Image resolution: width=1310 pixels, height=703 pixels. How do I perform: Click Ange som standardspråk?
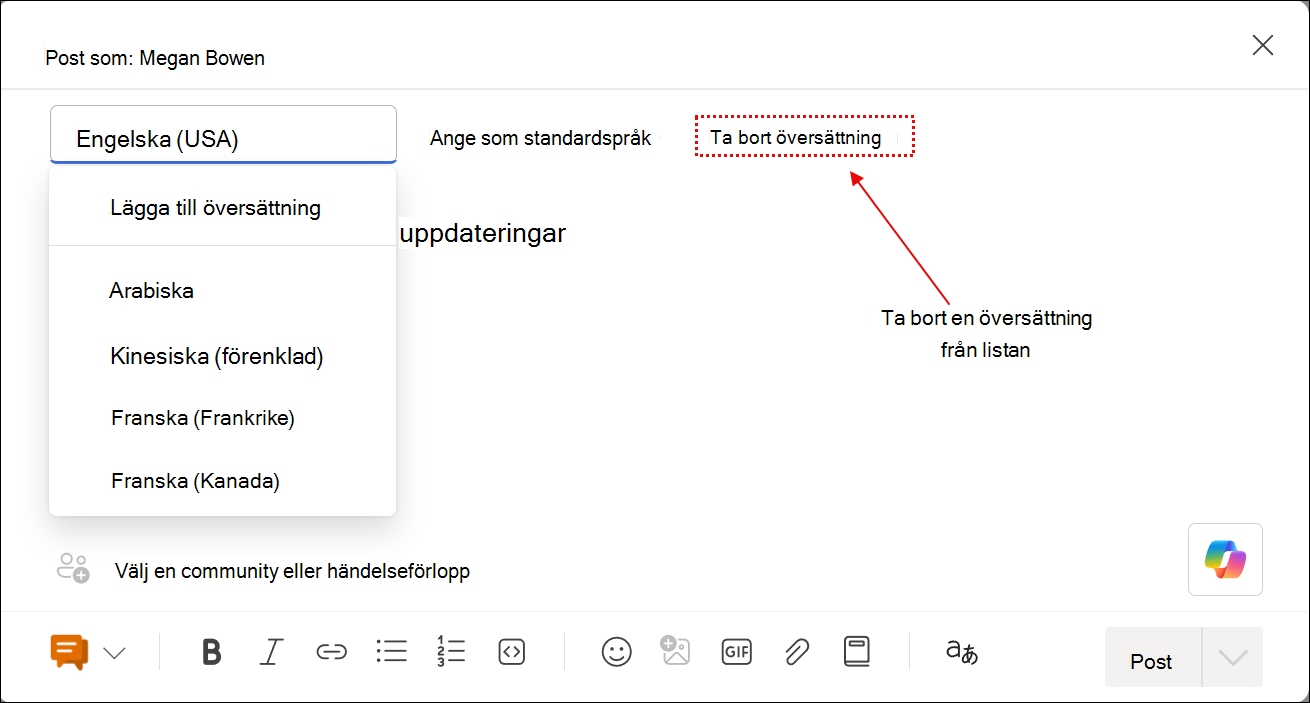tap(541, 138)
